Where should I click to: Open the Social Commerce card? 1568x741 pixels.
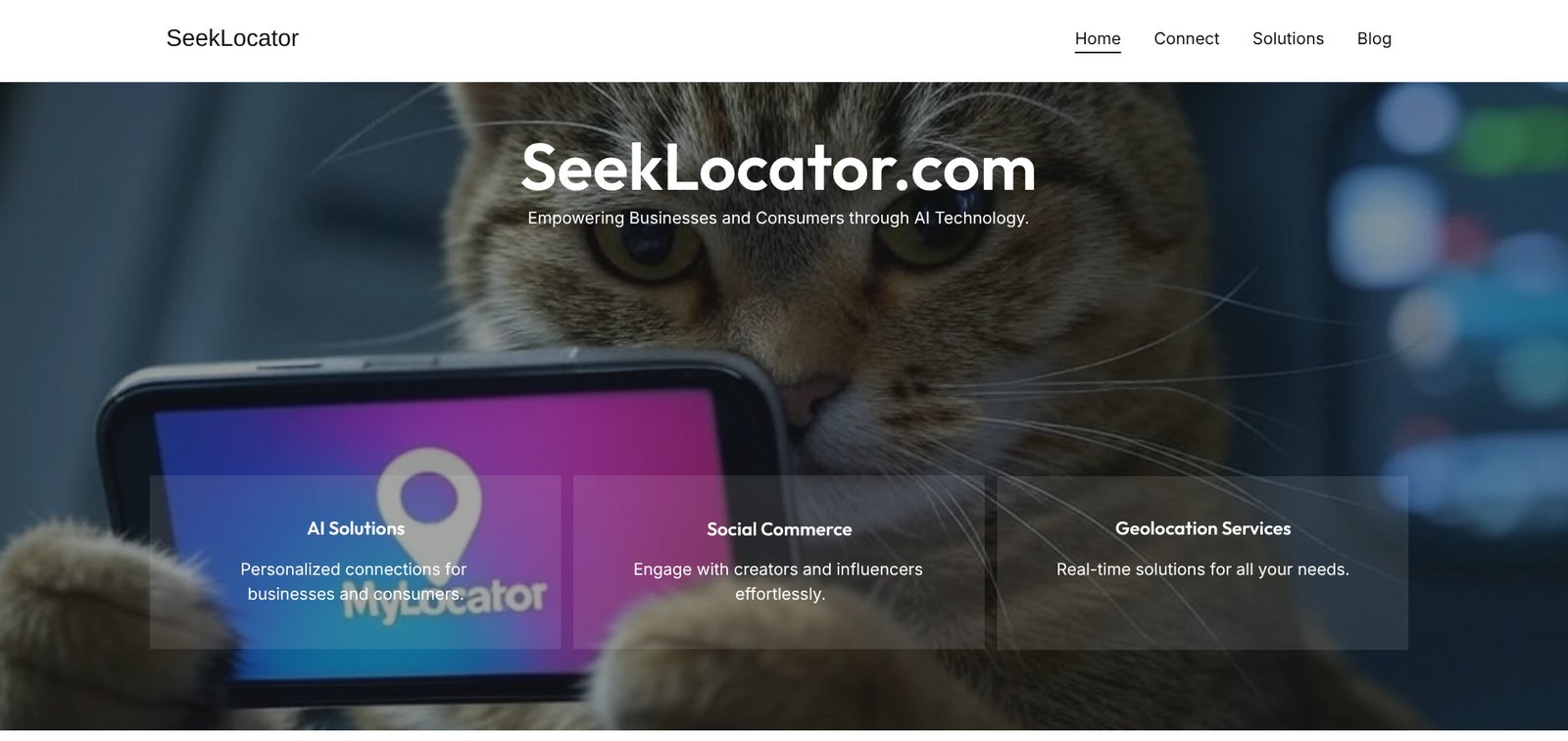[x=779, y=562]
